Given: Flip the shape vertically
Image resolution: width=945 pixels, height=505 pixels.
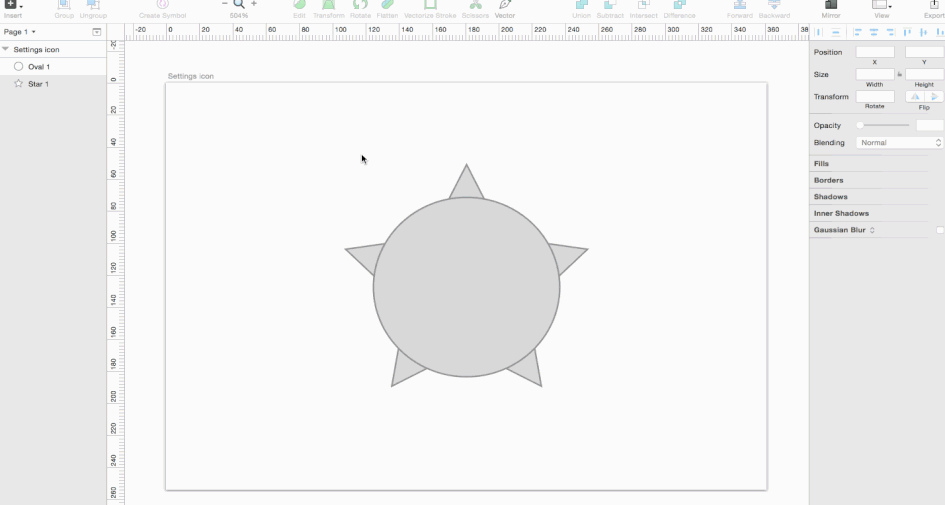Looking at the screenshot, I should (x=934, y=96).
